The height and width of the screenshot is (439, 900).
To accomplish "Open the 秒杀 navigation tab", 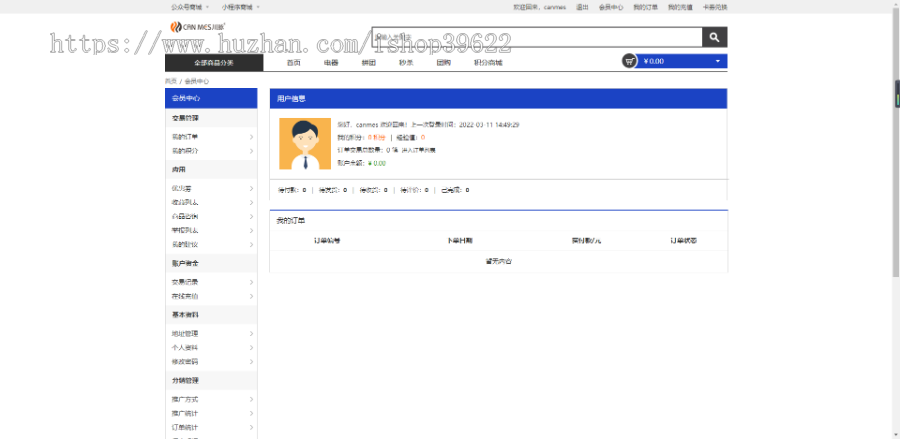I will click(x=406, y=63).
